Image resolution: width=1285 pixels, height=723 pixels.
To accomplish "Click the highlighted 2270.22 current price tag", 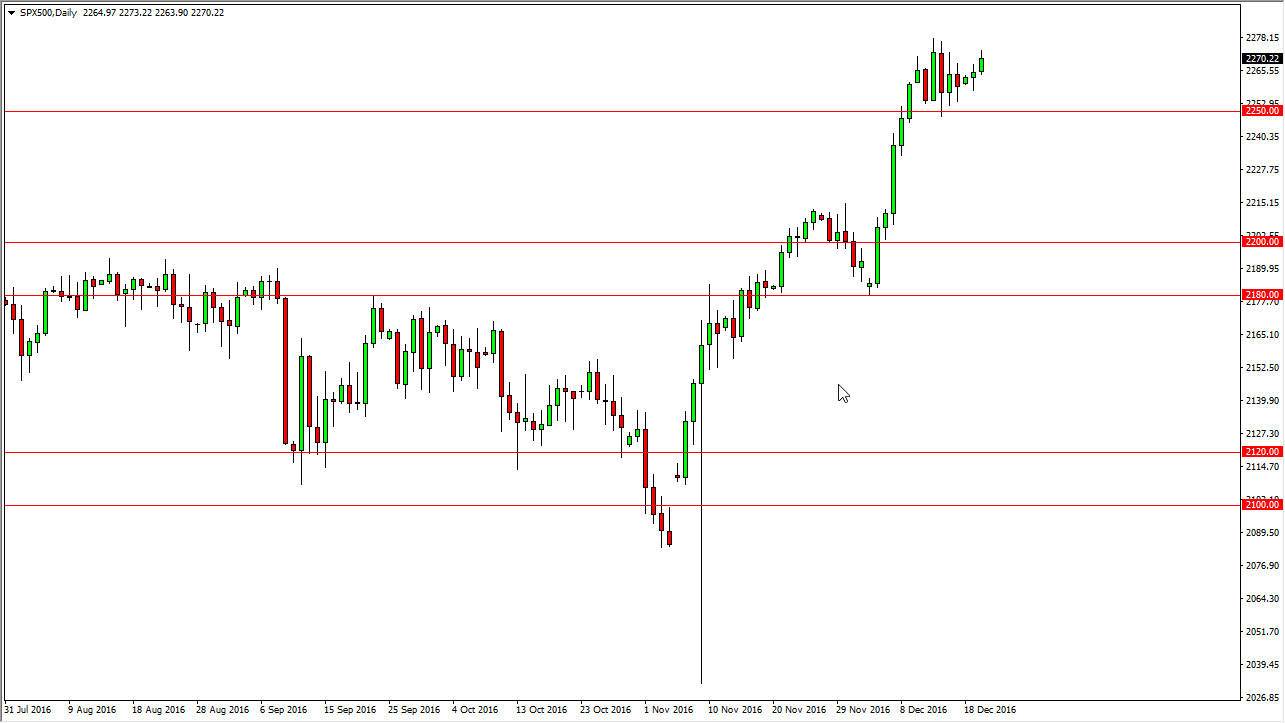I will click(x=1260, y=58).
